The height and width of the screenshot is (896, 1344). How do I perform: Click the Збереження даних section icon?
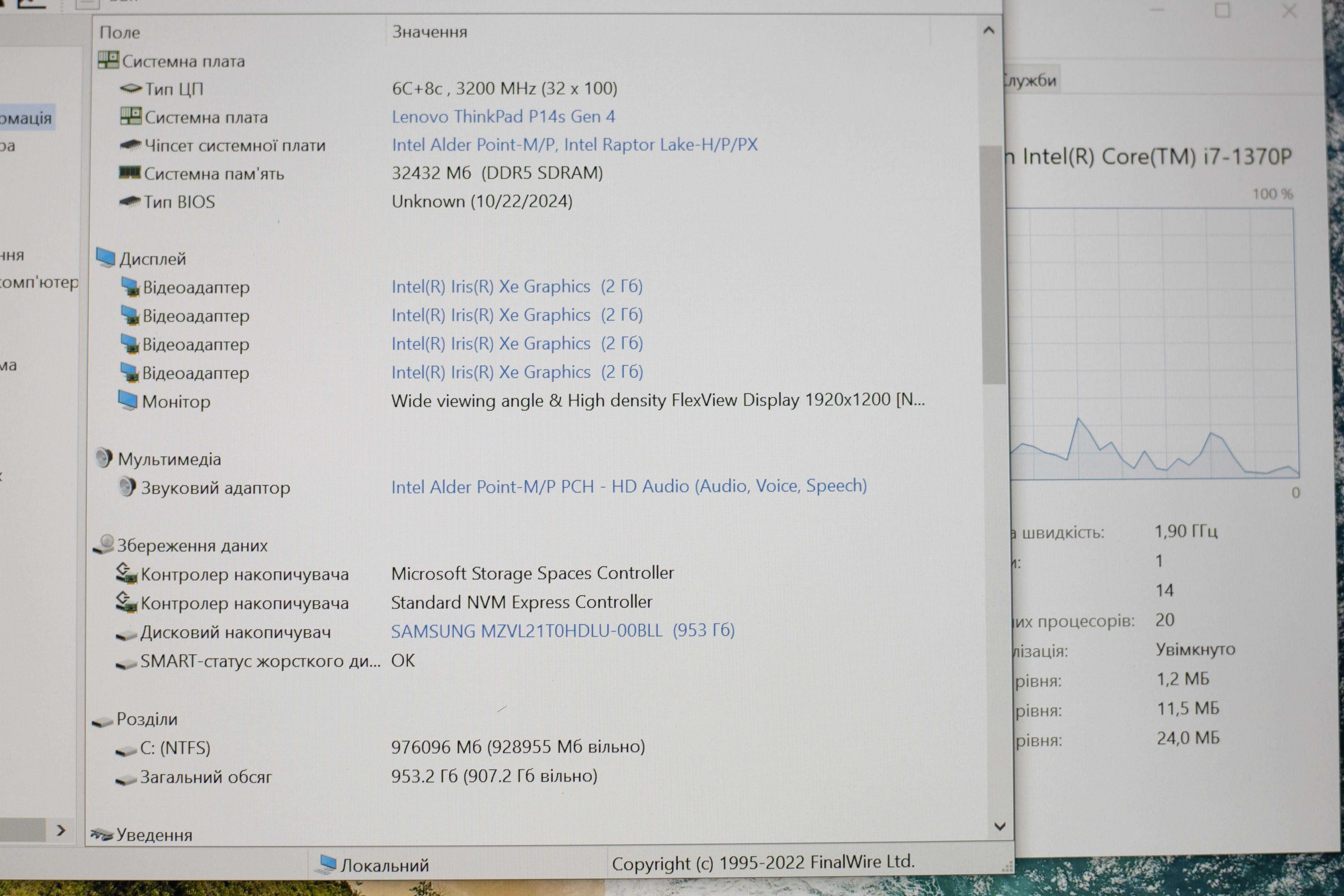103,545
